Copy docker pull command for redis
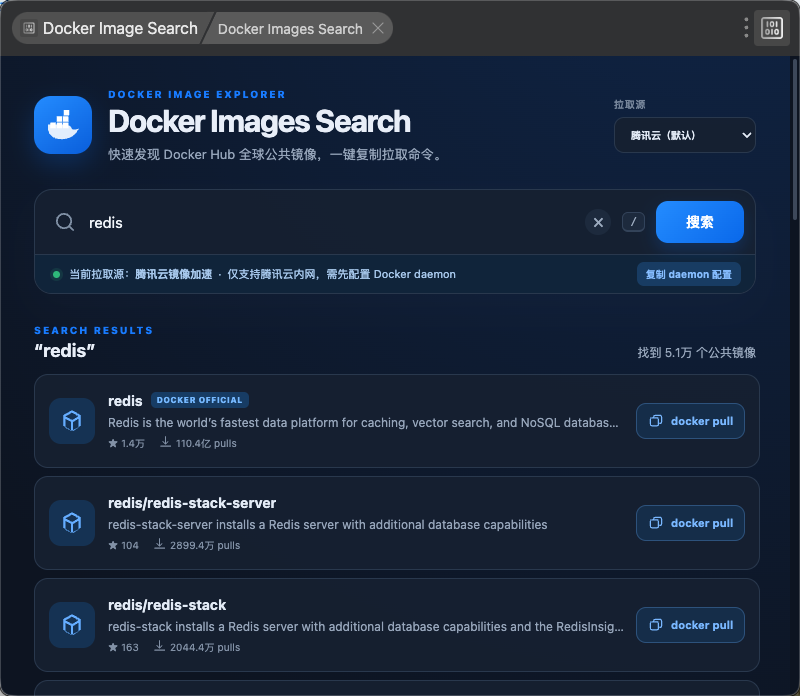The height and width of the screenshot is (696, 800). click(690, 421)
